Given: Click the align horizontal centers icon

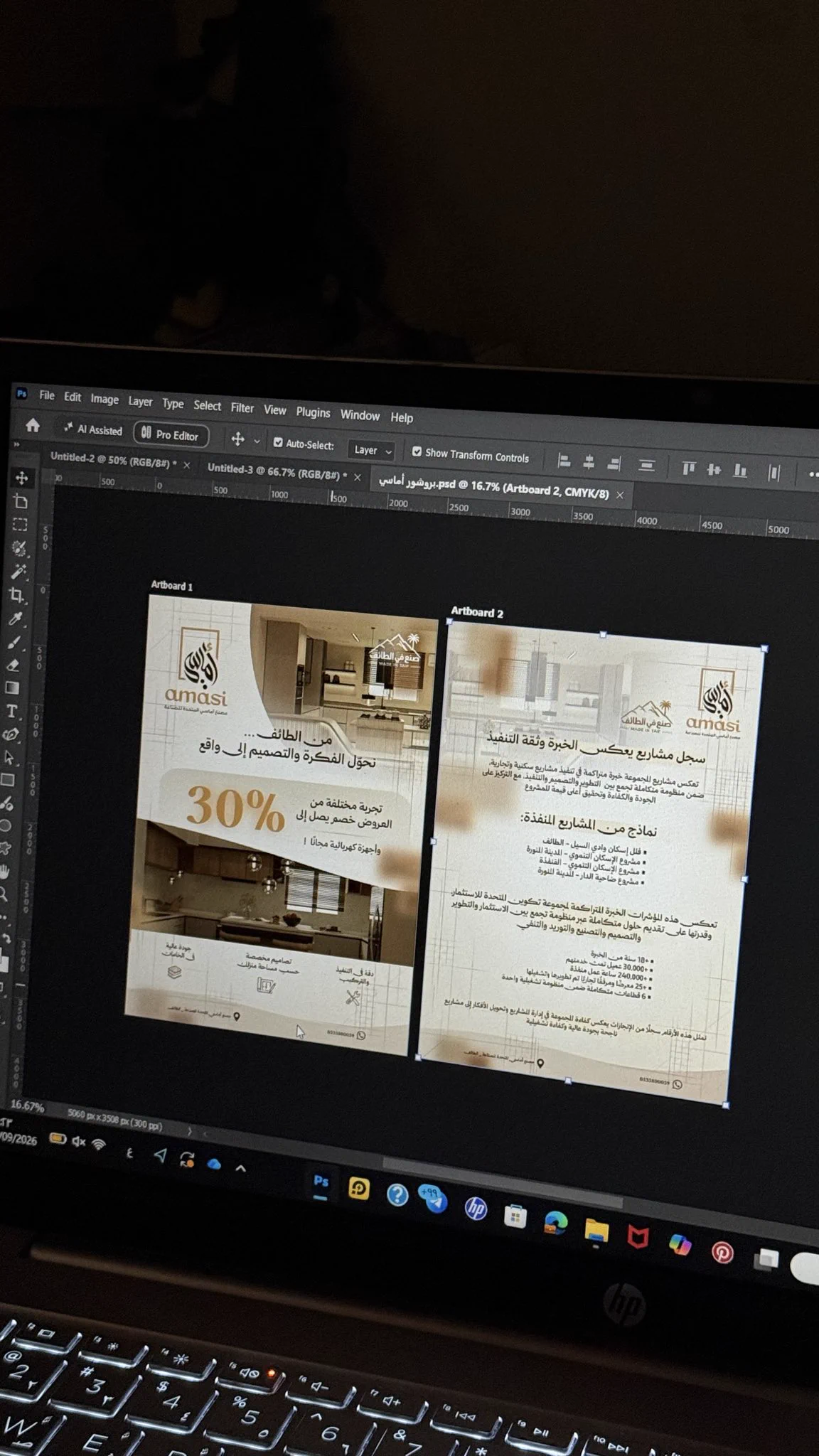Looking at the screenshot, I should tap(589, 464).
